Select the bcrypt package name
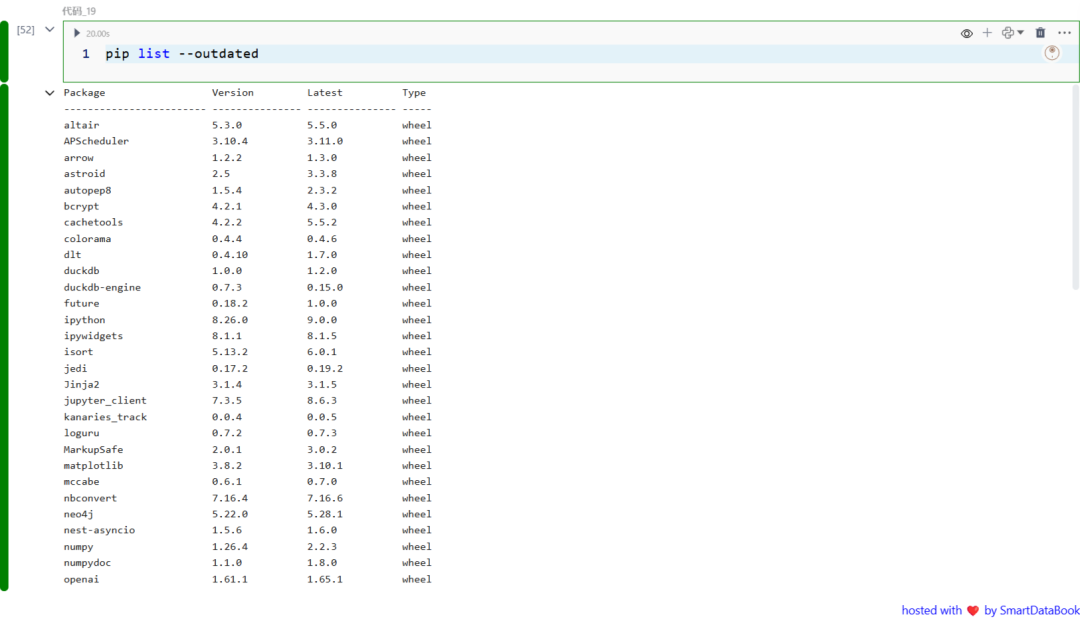The image size is (1080, 619). (x=81, y=206)
